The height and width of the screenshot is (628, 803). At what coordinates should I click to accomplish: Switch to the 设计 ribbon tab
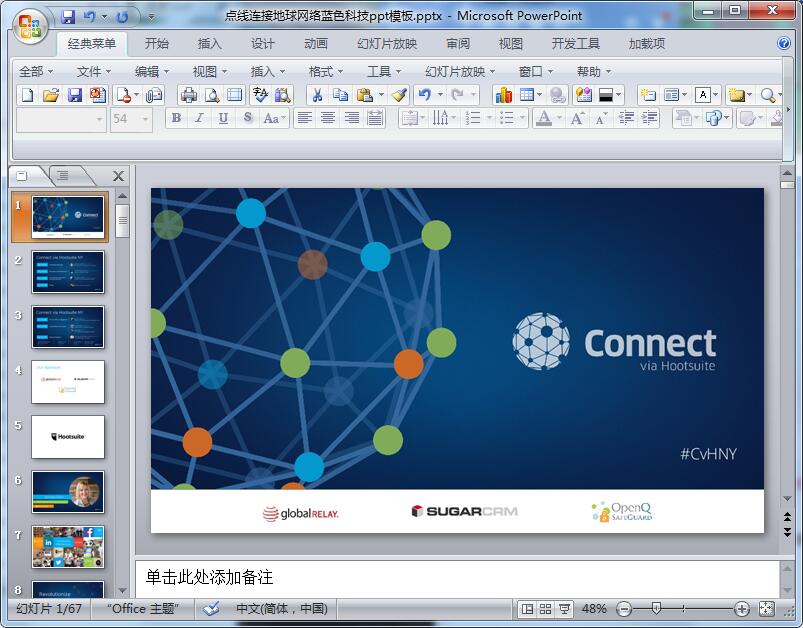(x=263, y=44)
